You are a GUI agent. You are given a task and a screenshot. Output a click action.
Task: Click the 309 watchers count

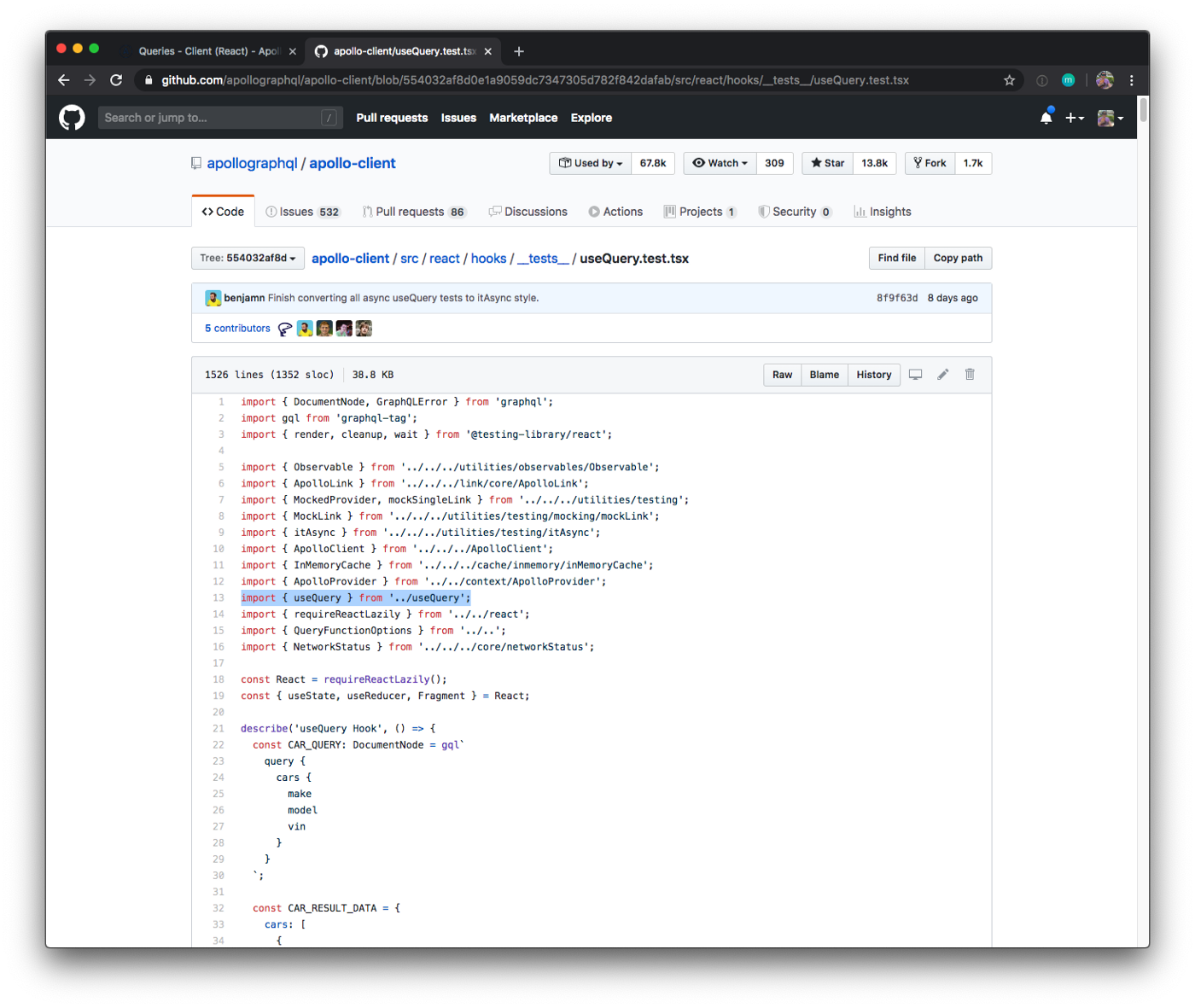click(775, 163)
